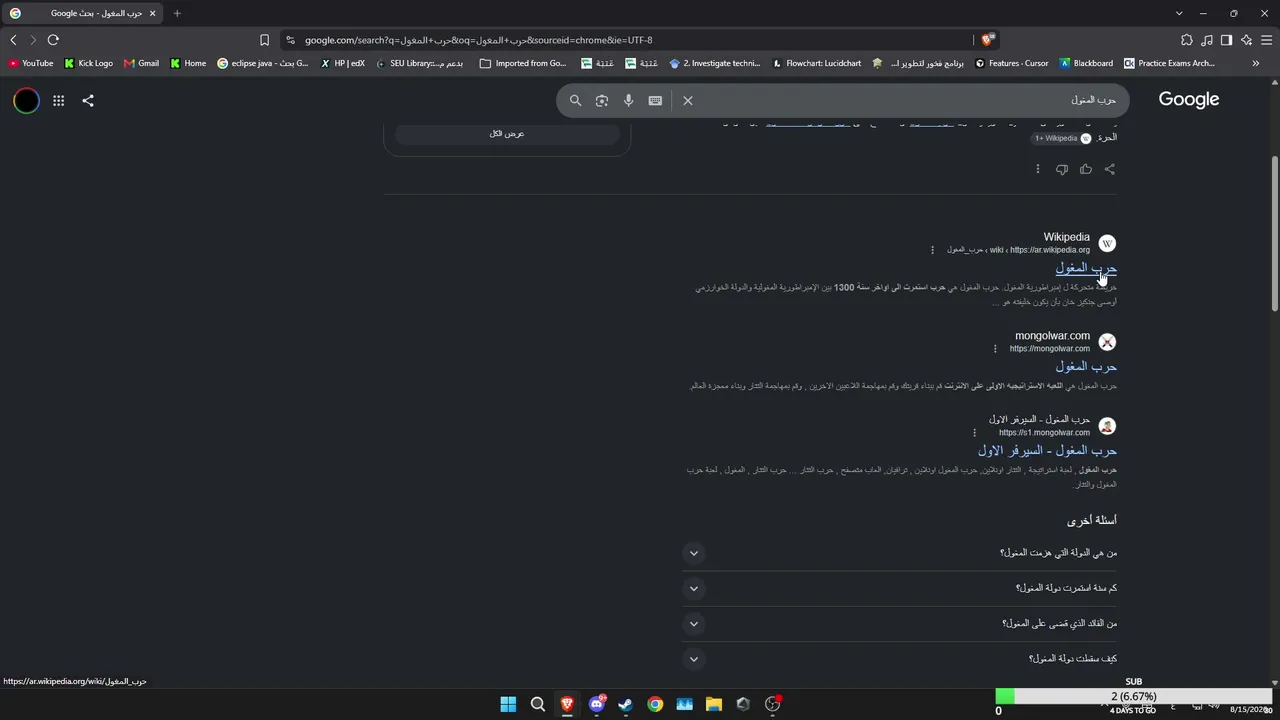Open Steam from the taskbar
The width and height of the screenshot is (1280, 720).
click(x=625, y=704)
